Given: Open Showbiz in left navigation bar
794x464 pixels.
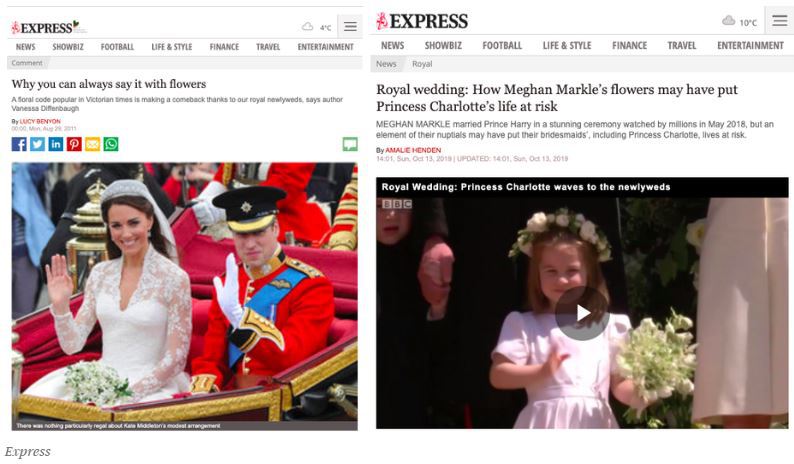Looking at the screenshot, I should pyautogui.click(x=68, y=47).
